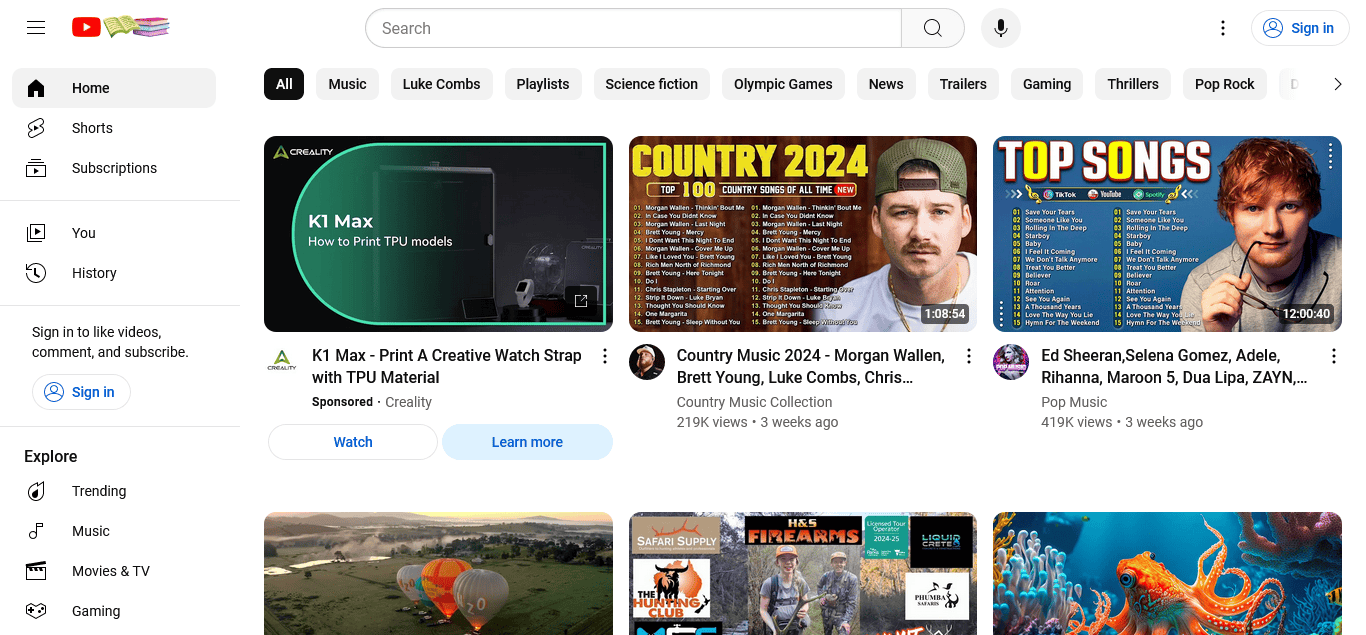The image size is (1366, 635).
Task: Click 'Sign in to like videos' message
Action: (110, 342)
